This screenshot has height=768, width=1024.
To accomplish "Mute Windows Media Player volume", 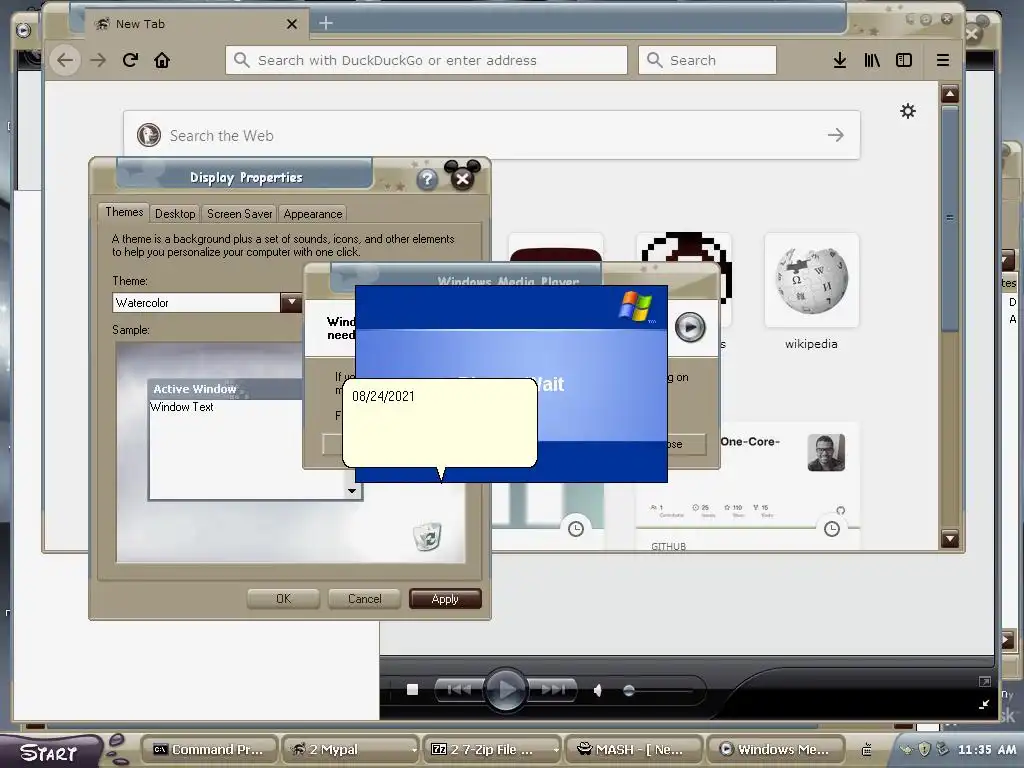I will point(598,690).
